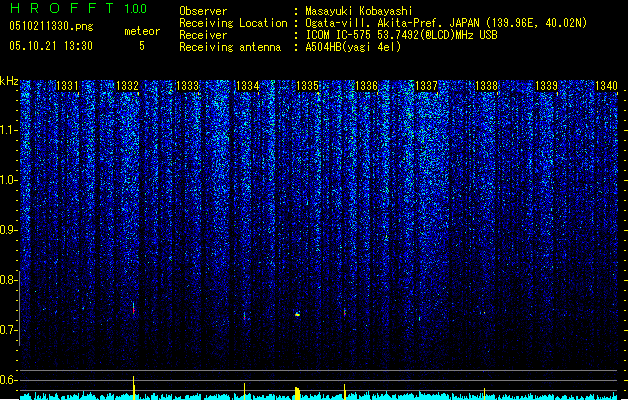Click the receiver ICOM IC-575 text
The height and width of the screenshot is (400, 629).
(401, 35)
